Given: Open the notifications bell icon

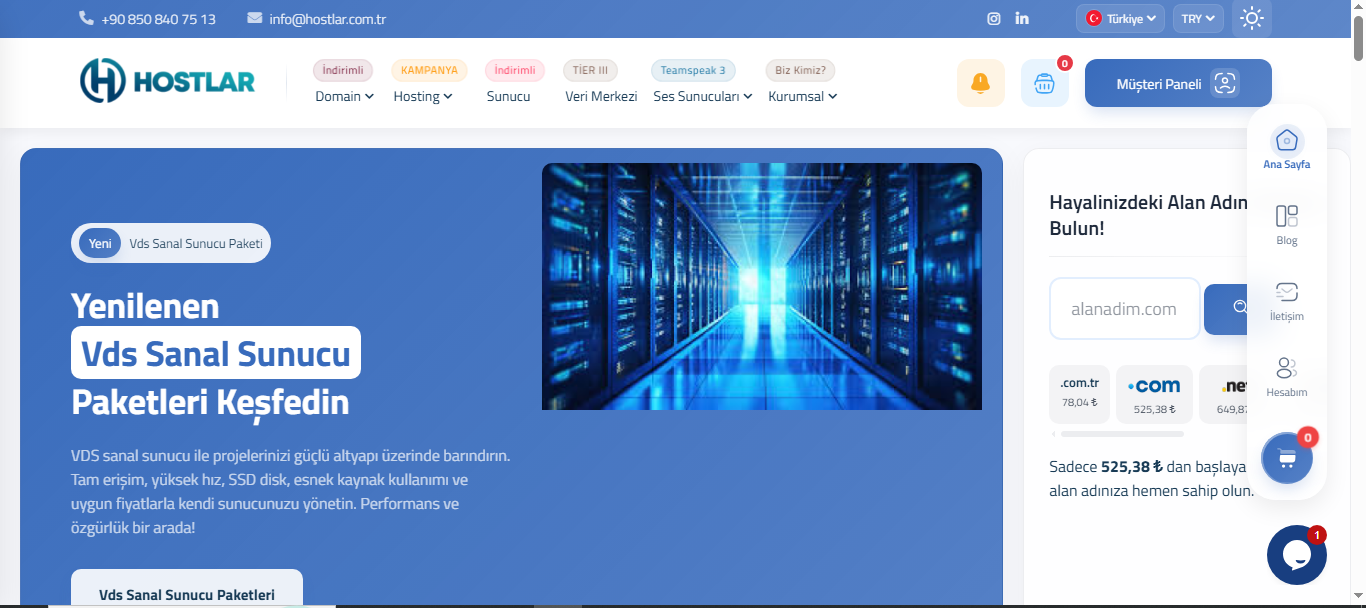Looking at the screenshot, I should (980, 83).
